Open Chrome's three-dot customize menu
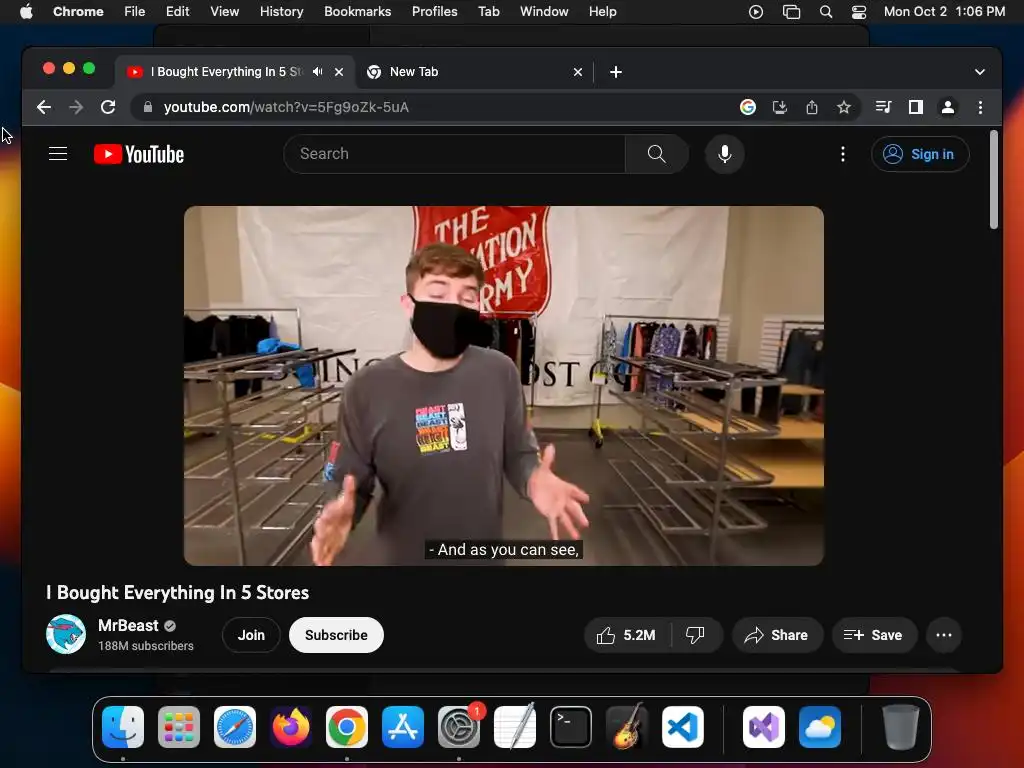The width and height of the screenshot is (1024, 768). click(980, 107)
